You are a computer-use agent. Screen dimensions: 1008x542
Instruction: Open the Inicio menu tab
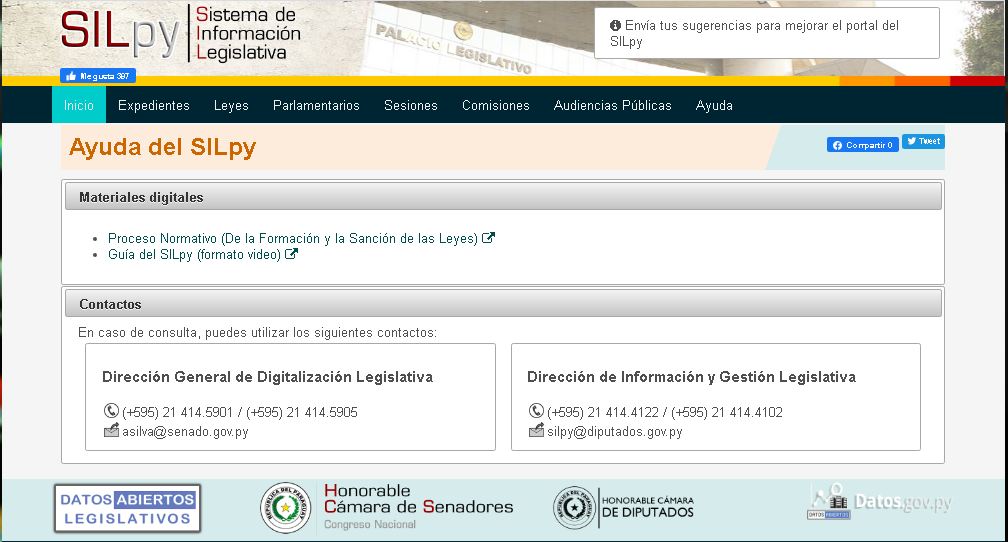(x=78, y=105)
